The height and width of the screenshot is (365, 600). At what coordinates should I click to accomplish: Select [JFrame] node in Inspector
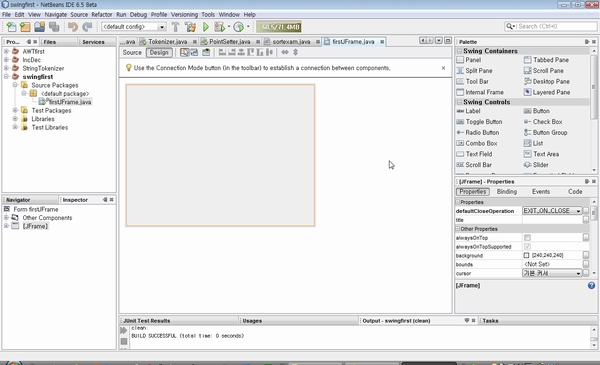pyautogui.click(x=35, y=226)
